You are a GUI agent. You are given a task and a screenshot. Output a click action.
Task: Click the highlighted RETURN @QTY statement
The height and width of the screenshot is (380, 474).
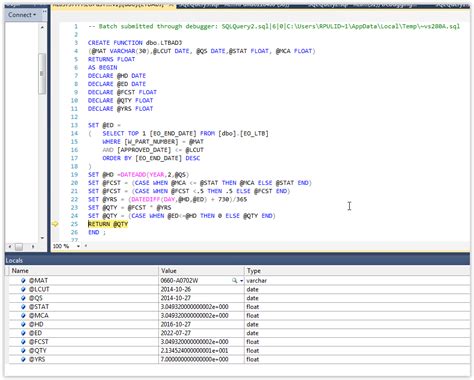point(108,224)
